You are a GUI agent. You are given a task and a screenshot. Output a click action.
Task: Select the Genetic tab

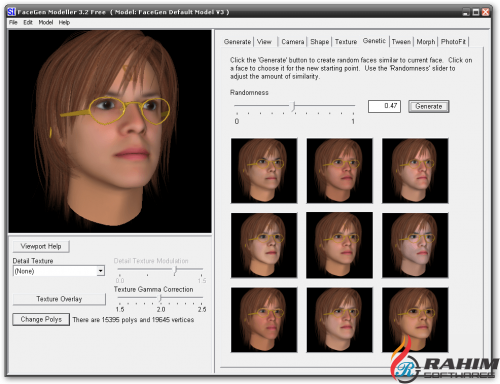click(374, 41)
